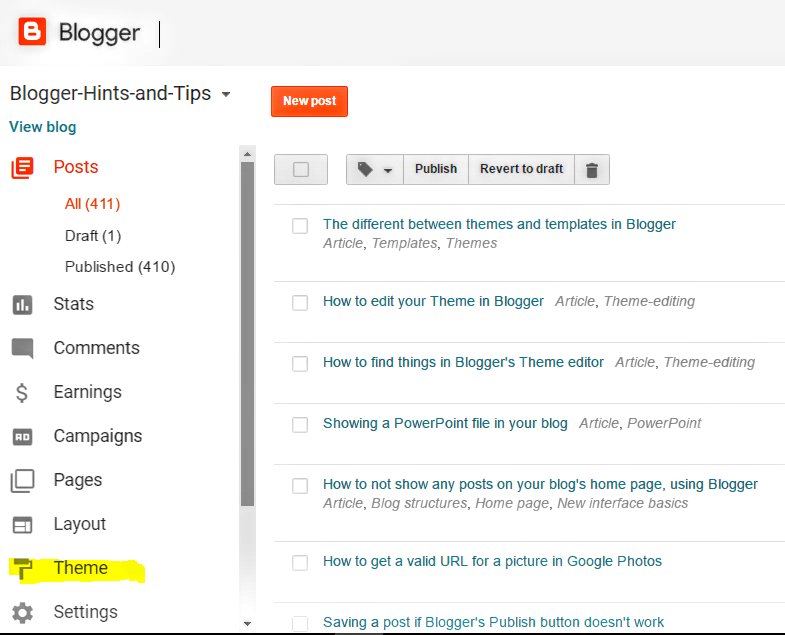Check 'How to edit your Theme in Blogger' post
Viewport: 785px width, 635px height.
point(300,302)
